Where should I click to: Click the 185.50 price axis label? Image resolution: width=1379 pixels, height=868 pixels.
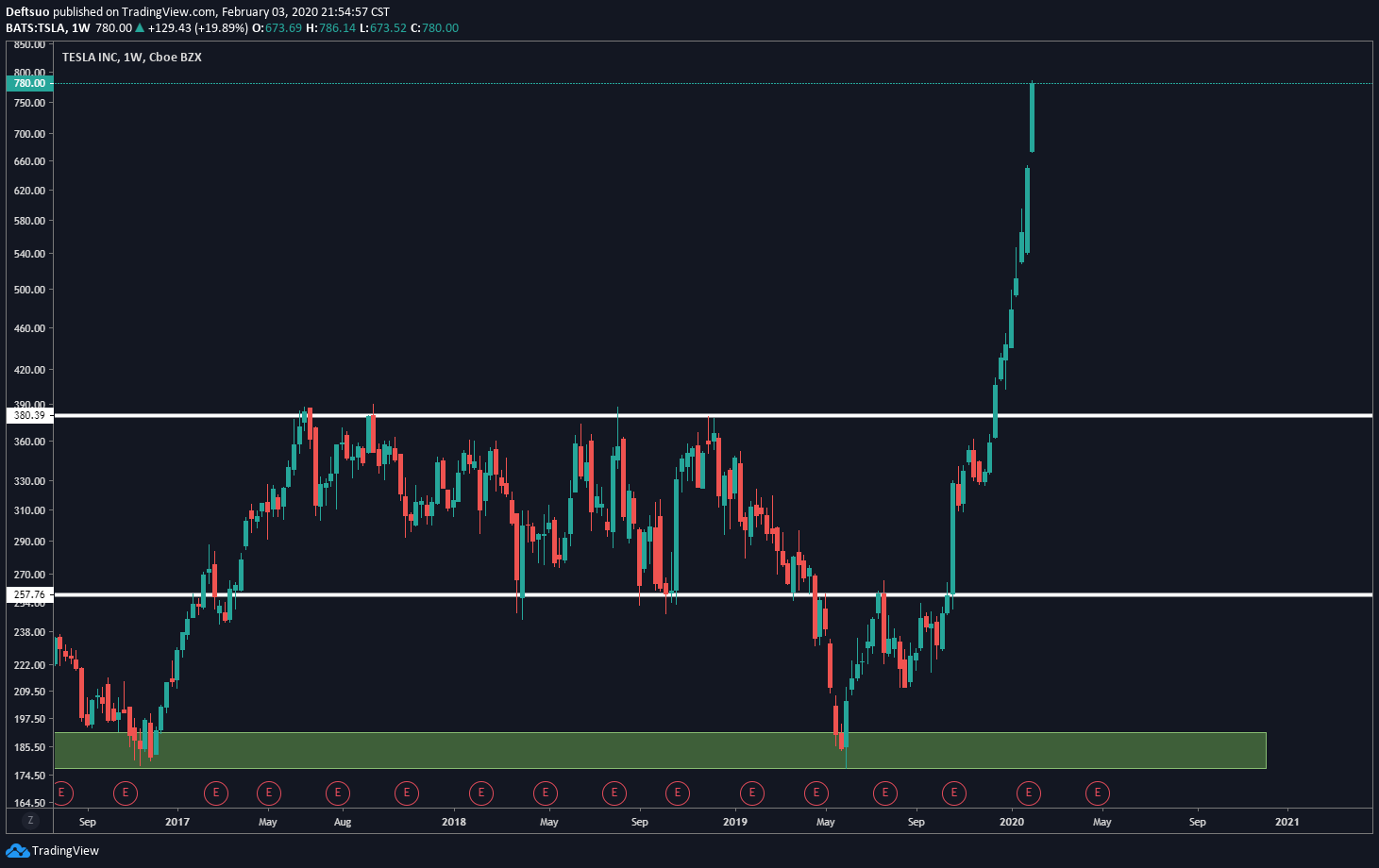pos(29,747)
